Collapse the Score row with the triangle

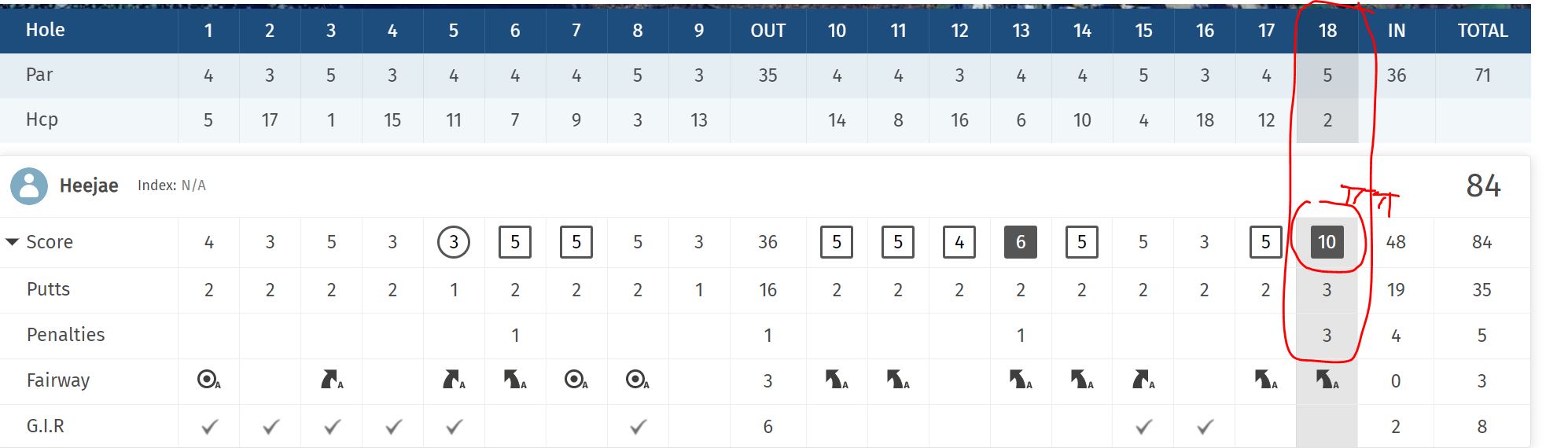(x=12, y=242)
